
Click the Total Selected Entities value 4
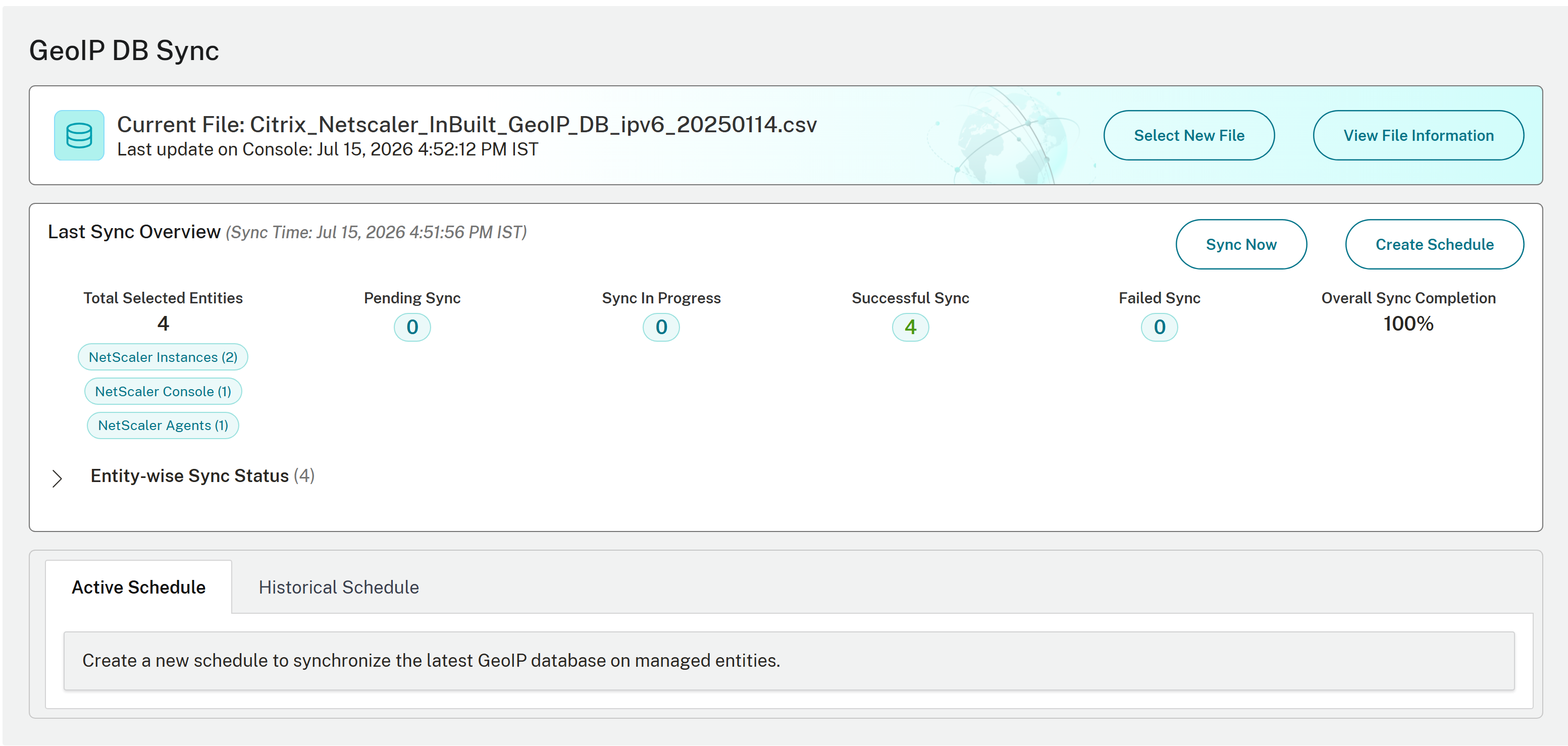(x=163, y=324)
